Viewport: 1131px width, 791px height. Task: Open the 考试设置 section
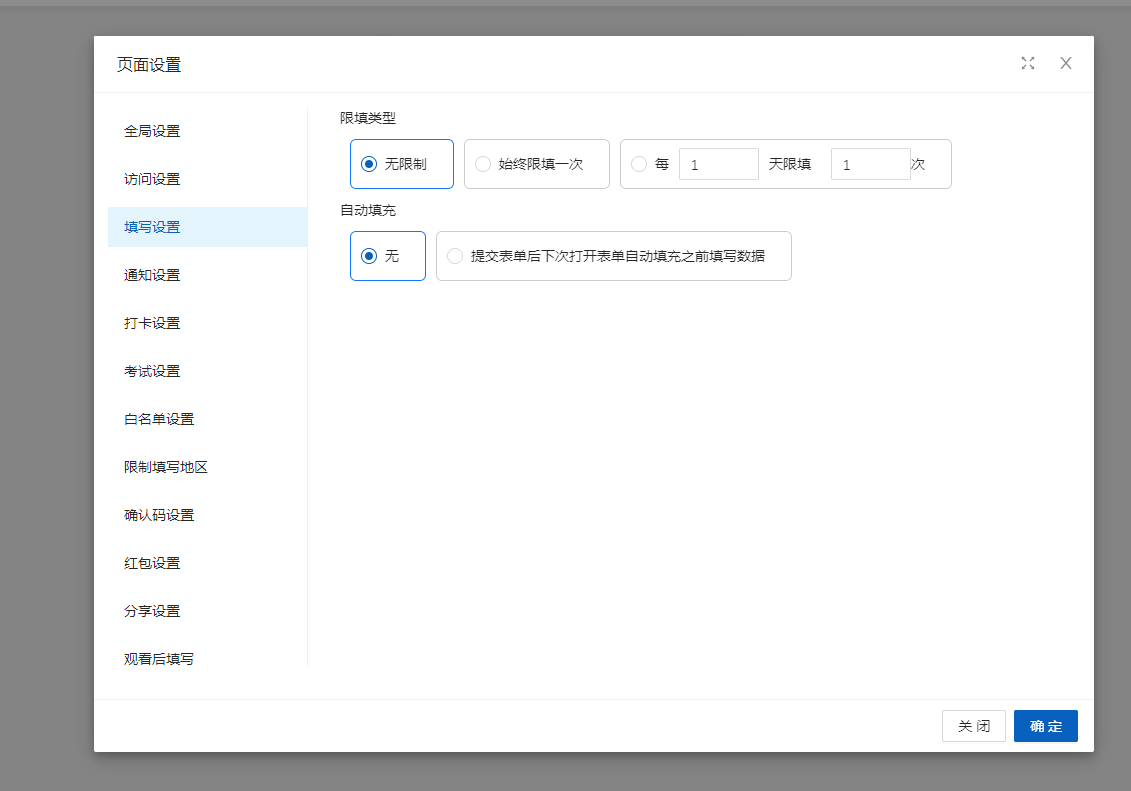pyautogui.click(x=152, y=371)
